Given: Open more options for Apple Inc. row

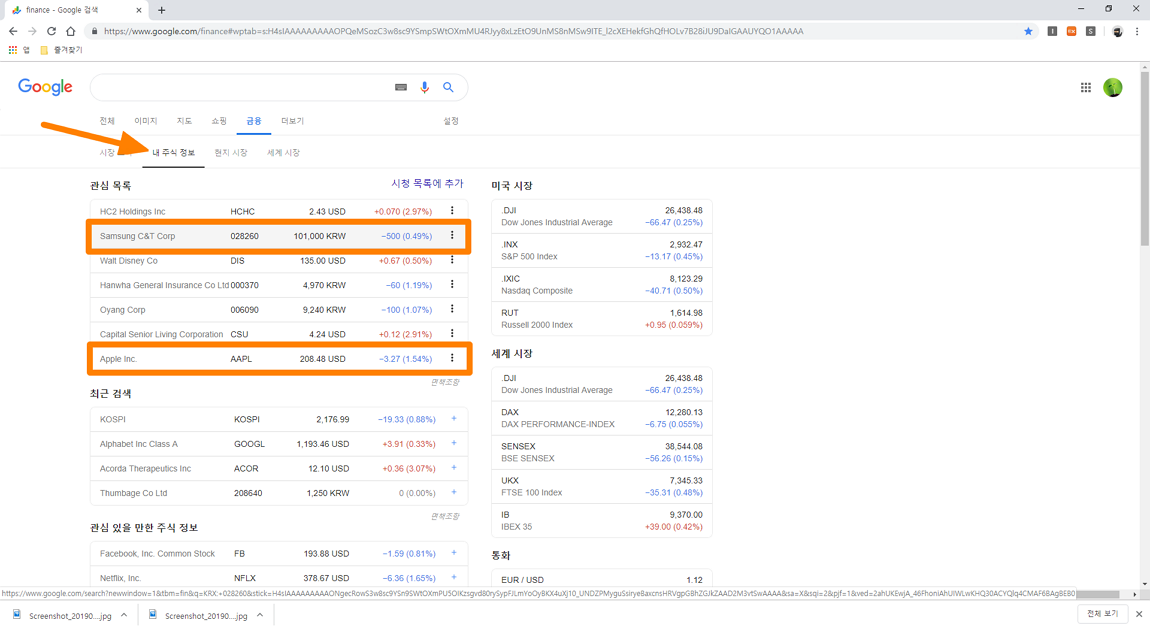Looking at the screenshot, I should tap(452, 358).
